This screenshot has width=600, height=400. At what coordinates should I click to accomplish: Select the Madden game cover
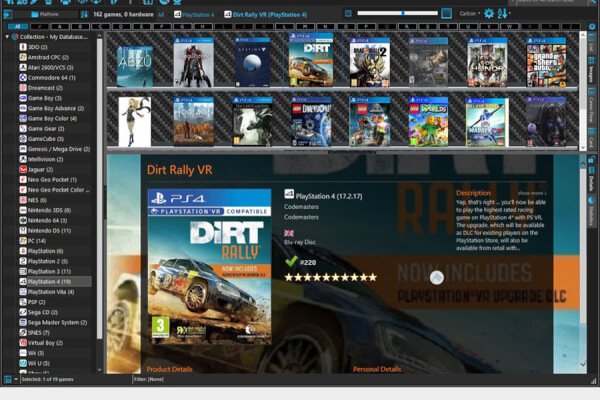(x=487, y=122)
